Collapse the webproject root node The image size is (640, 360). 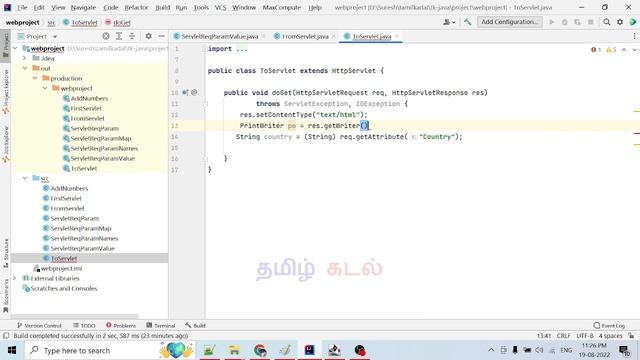(x=15, y=49)
